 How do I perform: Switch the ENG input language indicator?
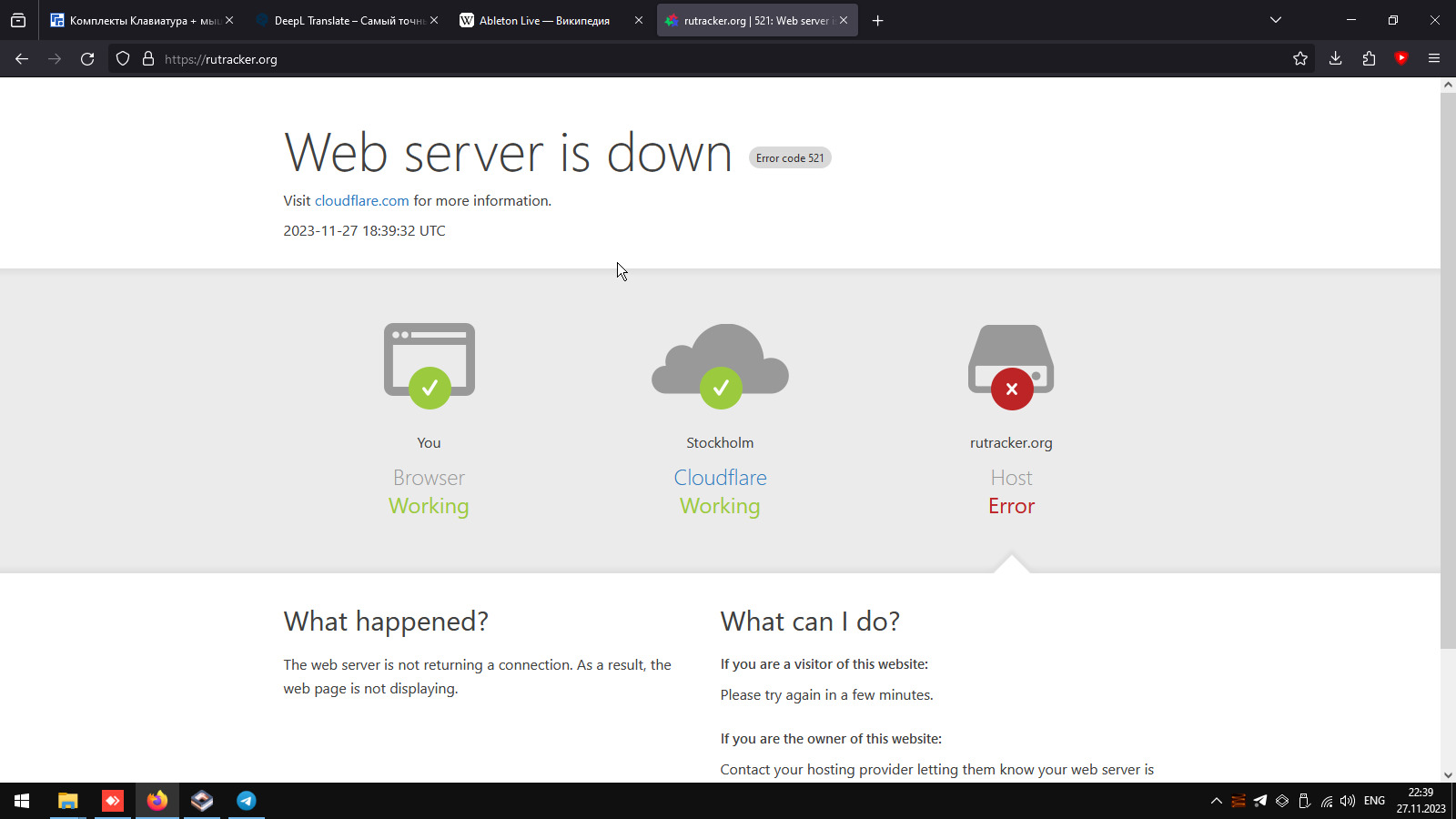1374,801
